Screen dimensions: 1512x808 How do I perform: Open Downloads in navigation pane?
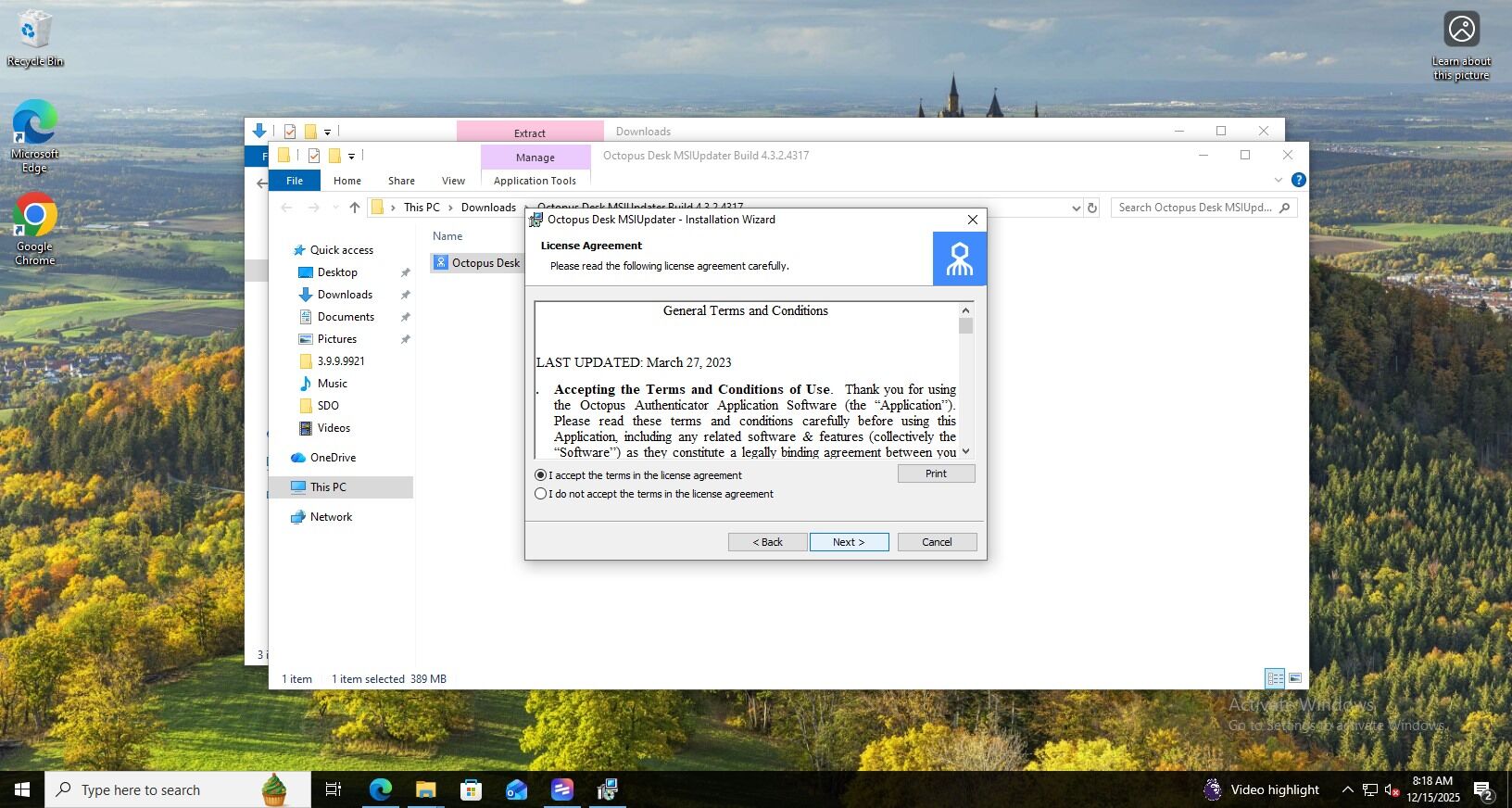click(345, 295)
